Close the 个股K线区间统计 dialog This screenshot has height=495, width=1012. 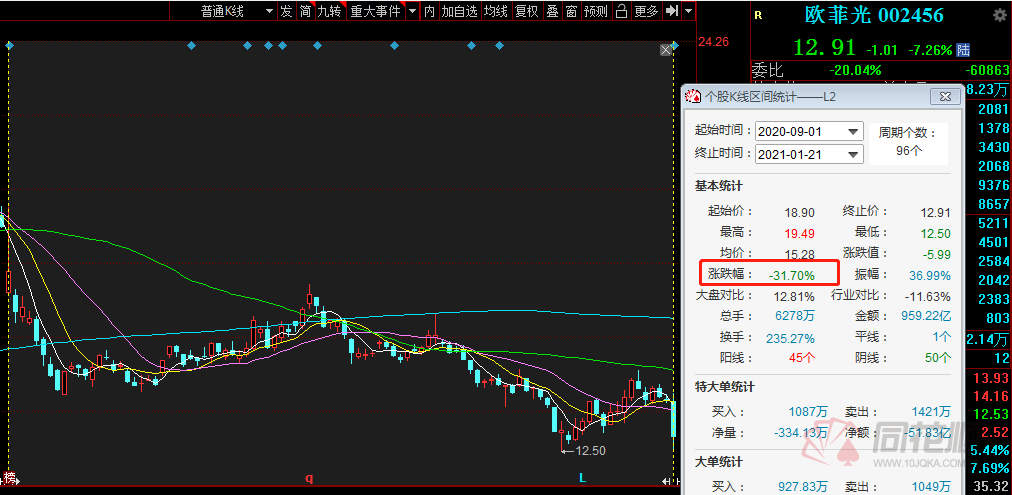946,97
